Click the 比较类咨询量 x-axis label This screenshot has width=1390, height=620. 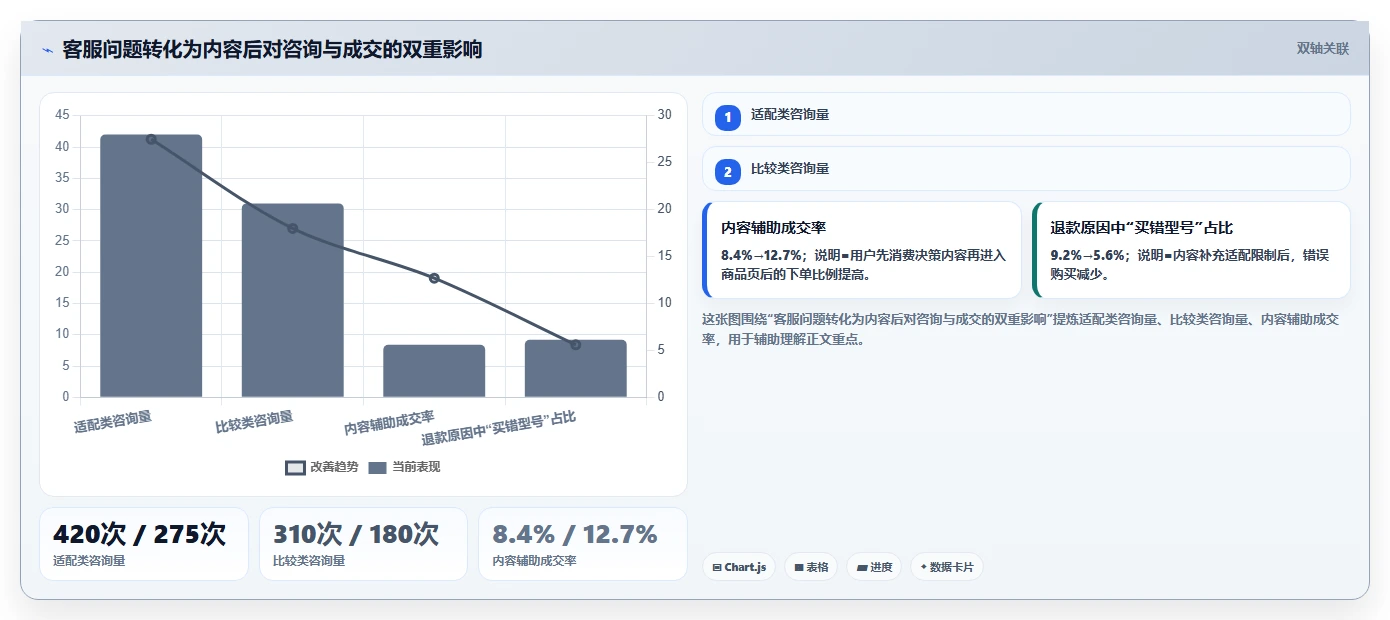255,421
